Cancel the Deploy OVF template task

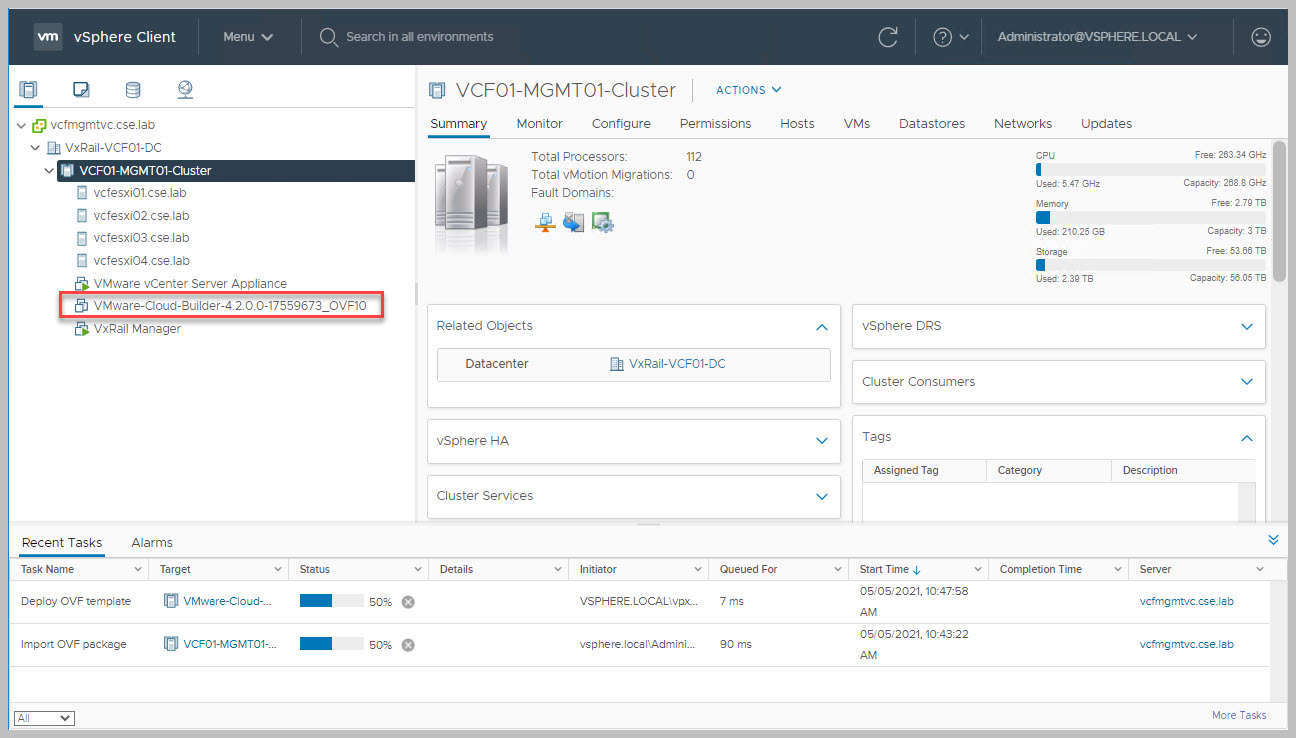point(408,602)
